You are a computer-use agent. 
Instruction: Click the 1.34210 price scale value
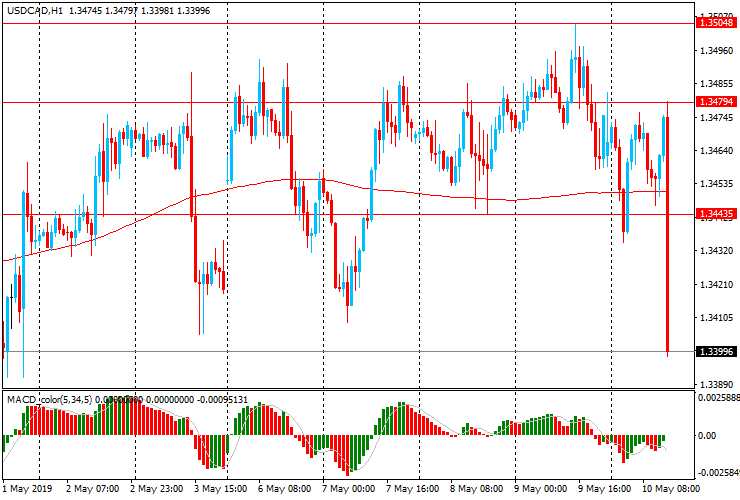[717, 284]
